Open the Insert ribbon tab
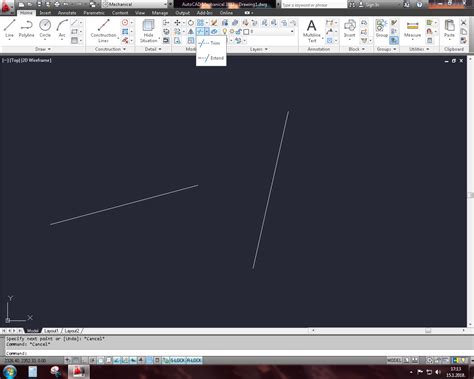 [x=45, y=13]
